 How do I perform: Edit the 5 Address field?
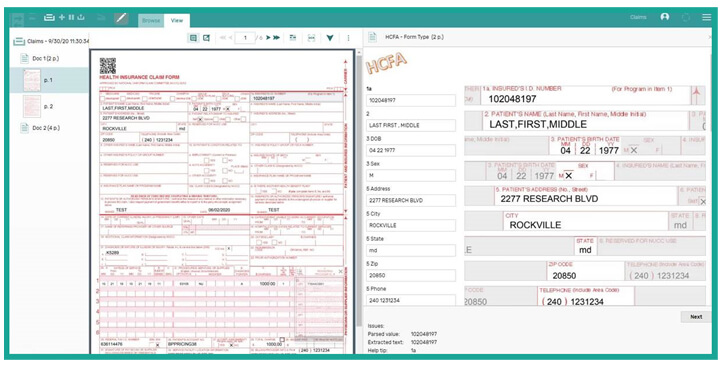[411, 200]
